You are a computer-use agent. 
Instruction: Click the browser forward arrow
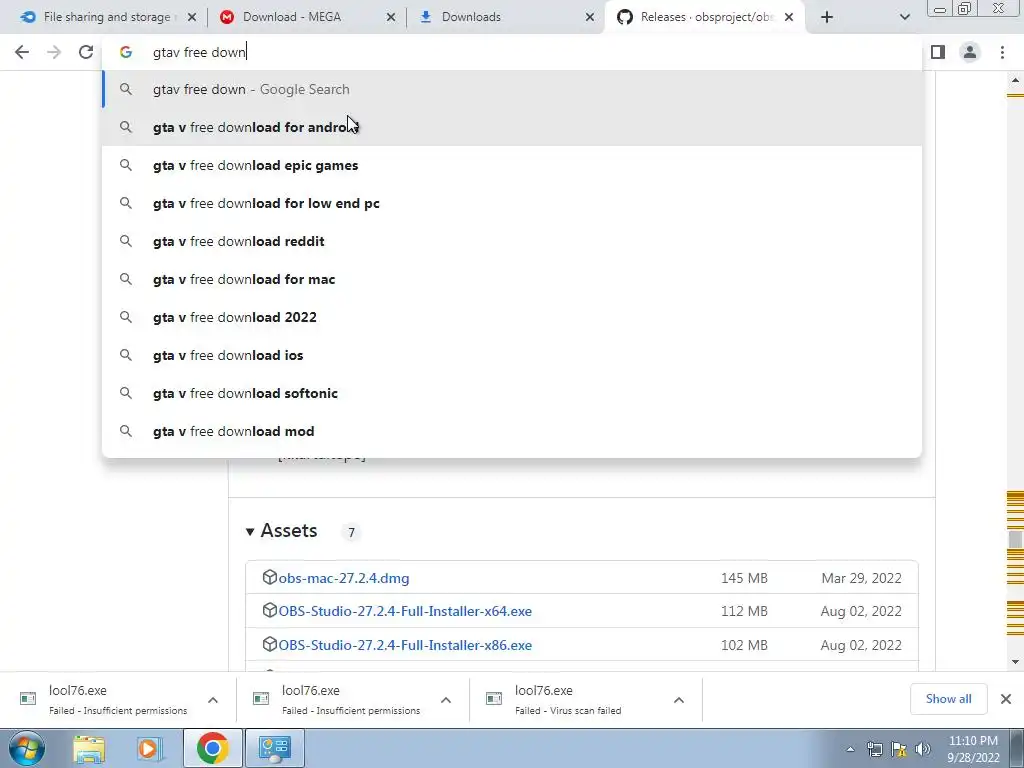[x=54, y=52]
